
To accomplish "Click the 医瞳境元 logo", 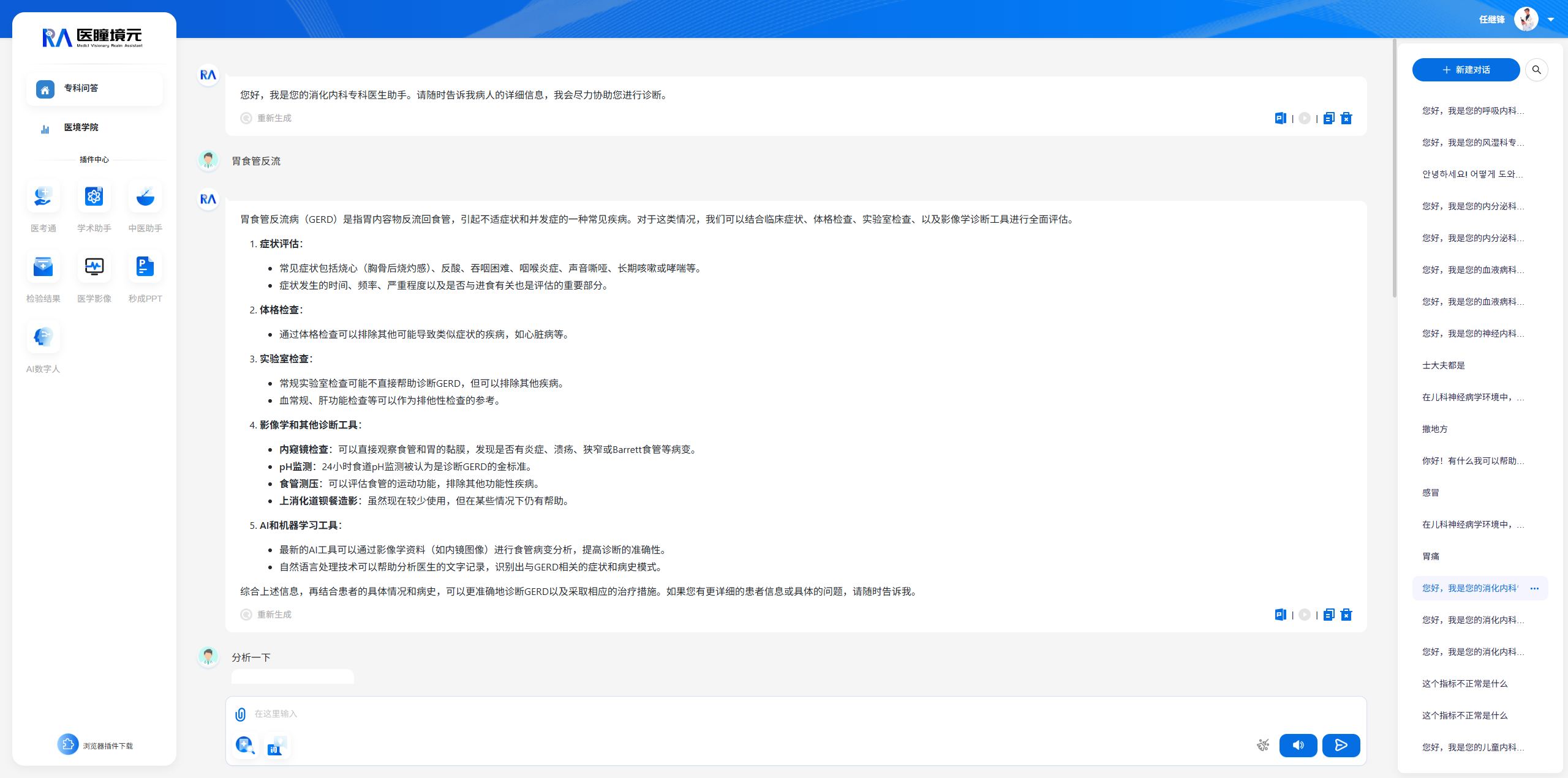I will tap(92, 37).
